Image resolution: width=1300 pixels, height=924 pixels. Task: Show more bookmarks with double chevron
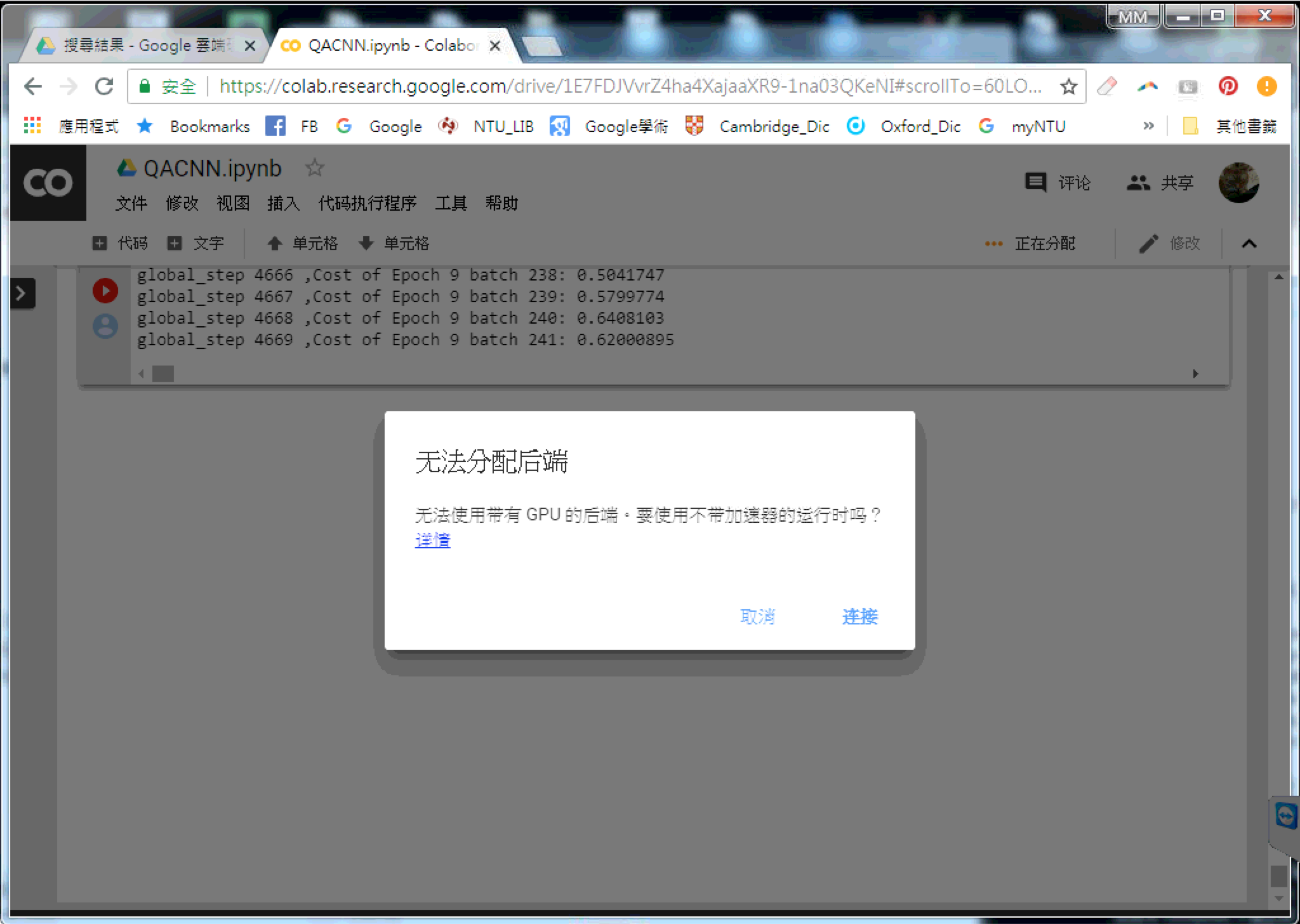pyautogui.click(x=1148, y=126)
